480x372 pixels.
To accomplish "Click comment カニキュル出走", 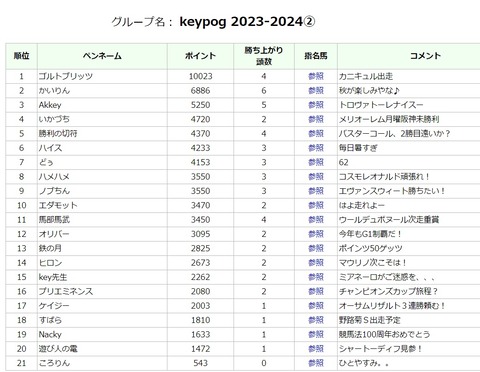I will [x=366, y=76].
